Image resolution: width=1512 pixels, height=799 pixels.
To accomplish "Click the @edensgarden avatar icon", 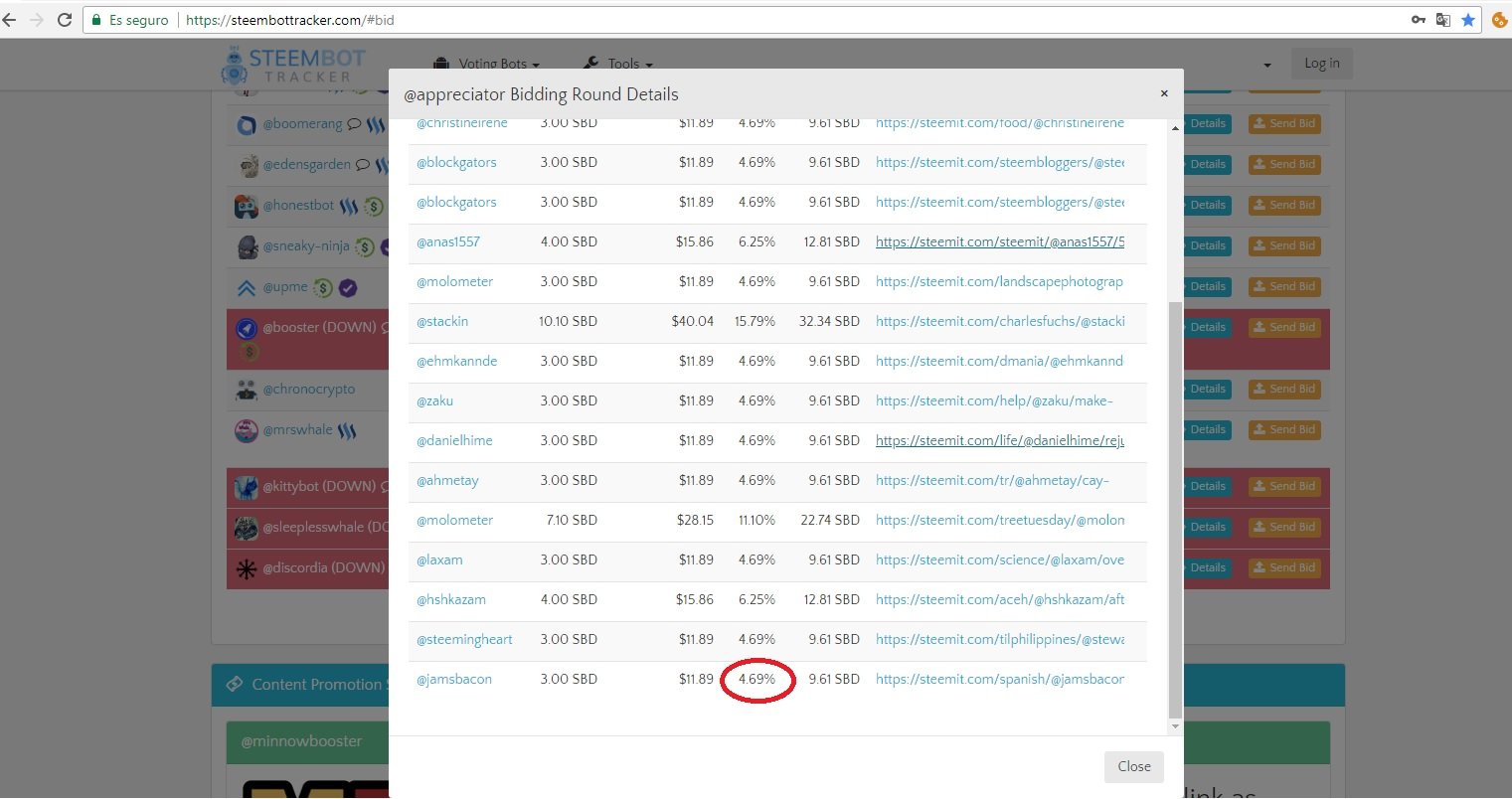I will 248,166.
